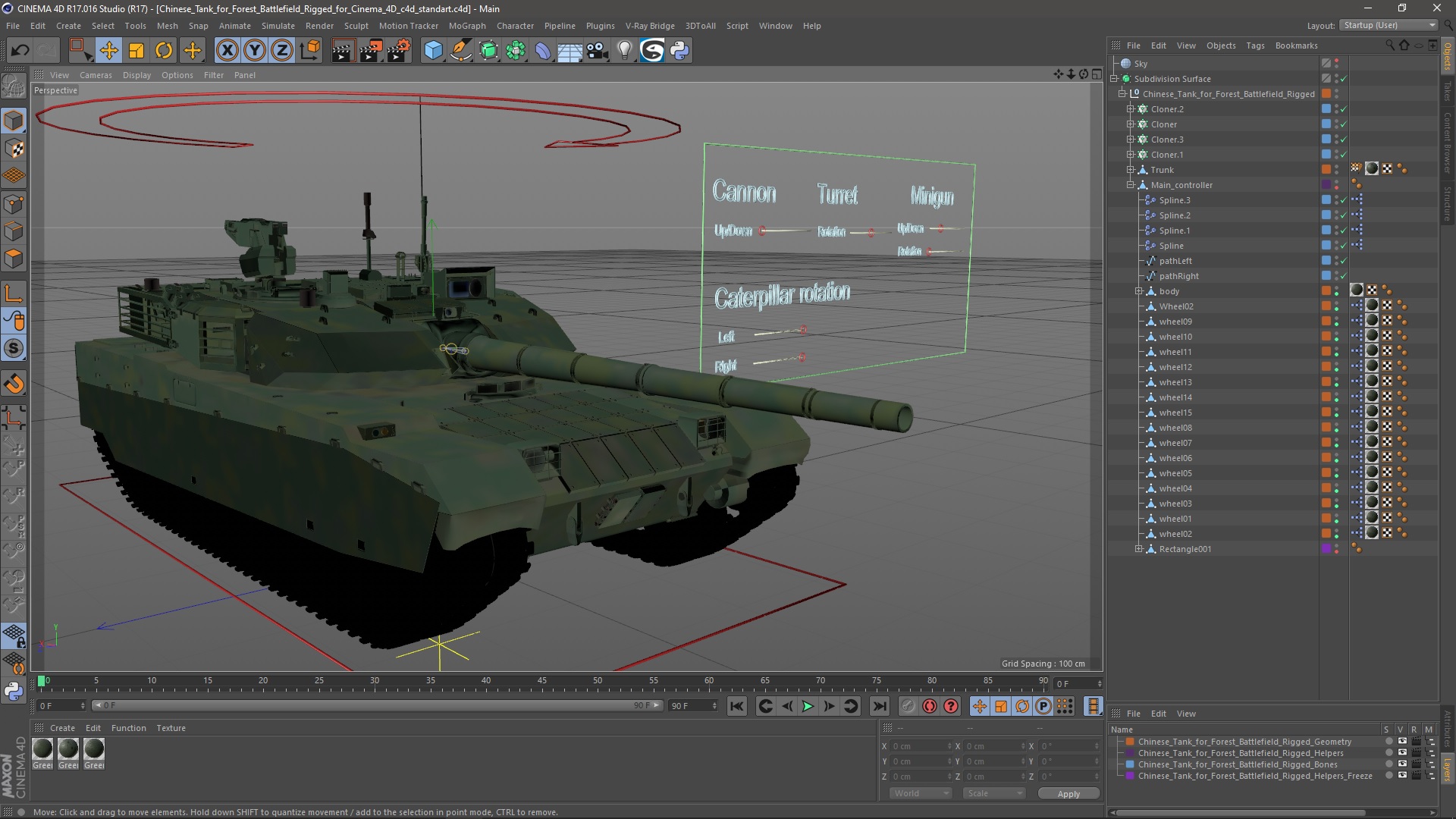
Task: Select the Wheel02 object row
Action: point(1175,306)
